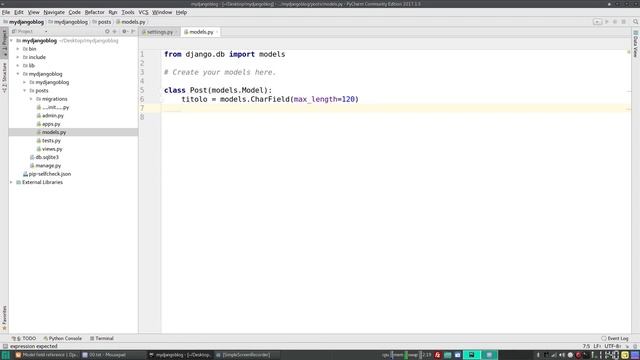
Task: Expand the migrations folder
Action: coord(31,99)
